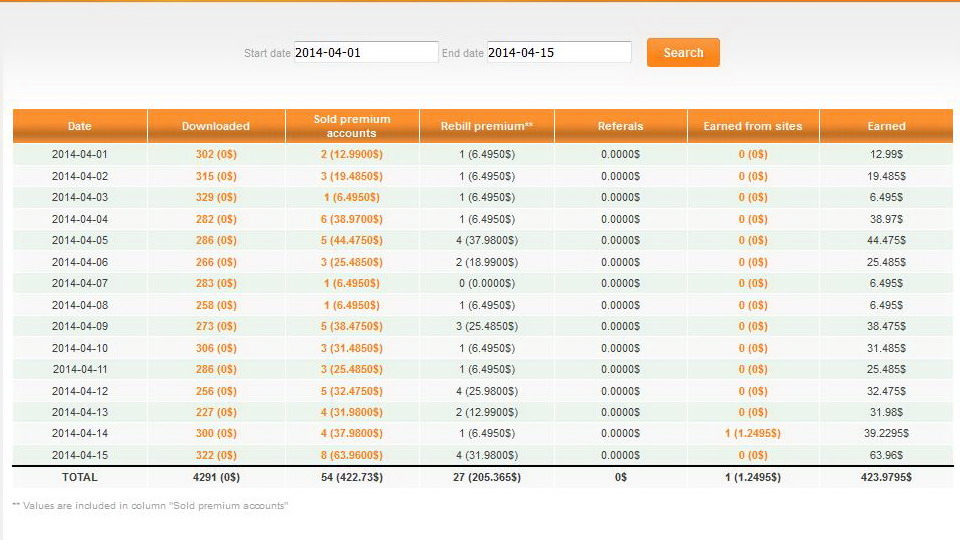Select the Earned from sites column header

752,126
